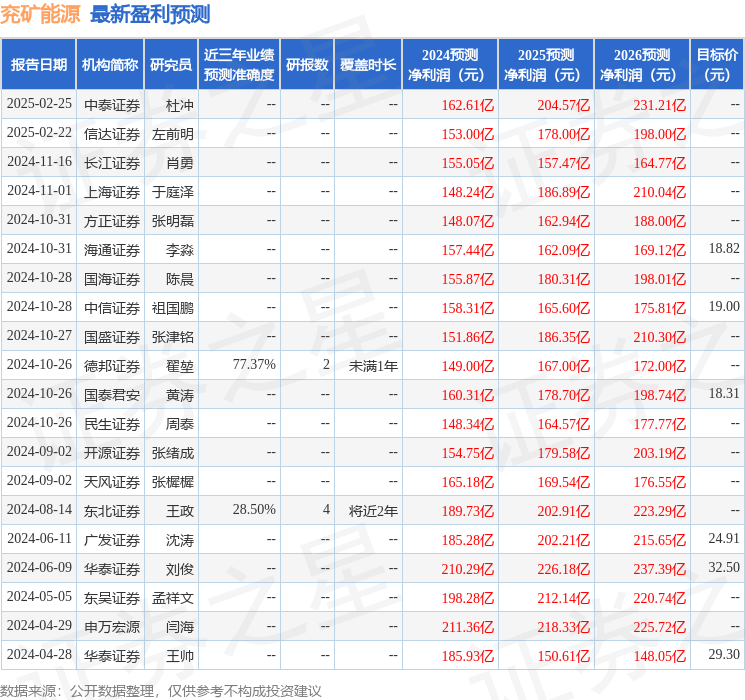Viewport: 745px width, 700px height.
Task: Click the 162.61亿 2024 forecast value
Action: pos(468,105)
